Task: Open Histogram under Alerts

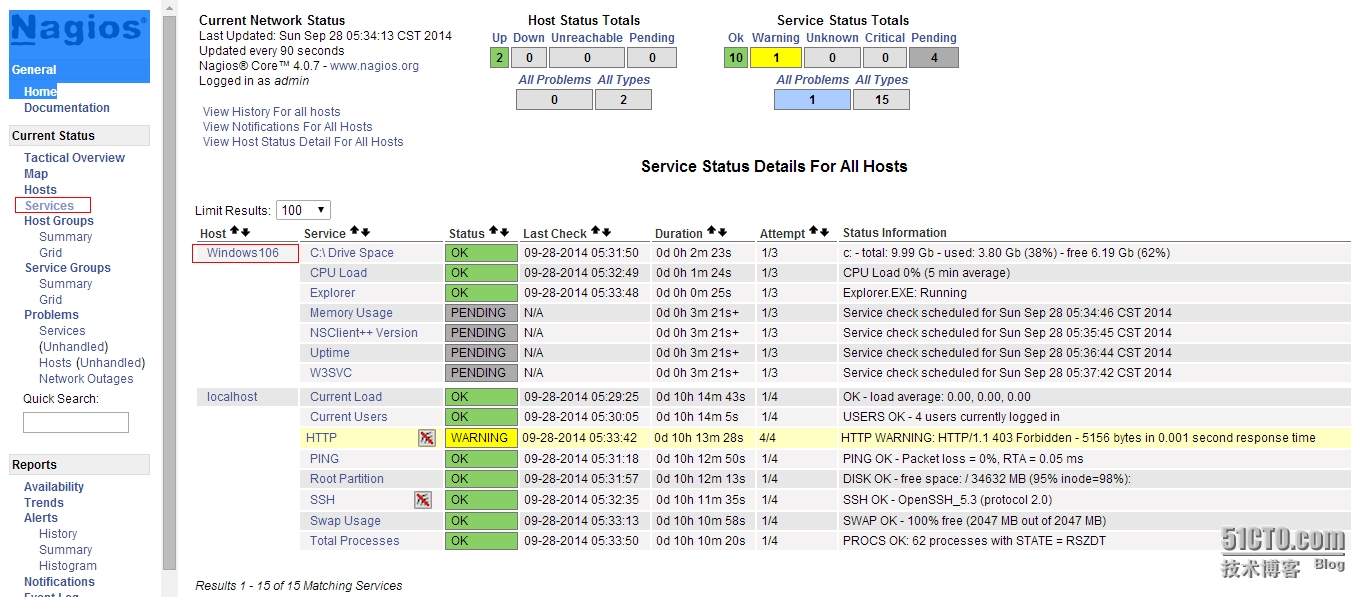Action: pos(68,566)
